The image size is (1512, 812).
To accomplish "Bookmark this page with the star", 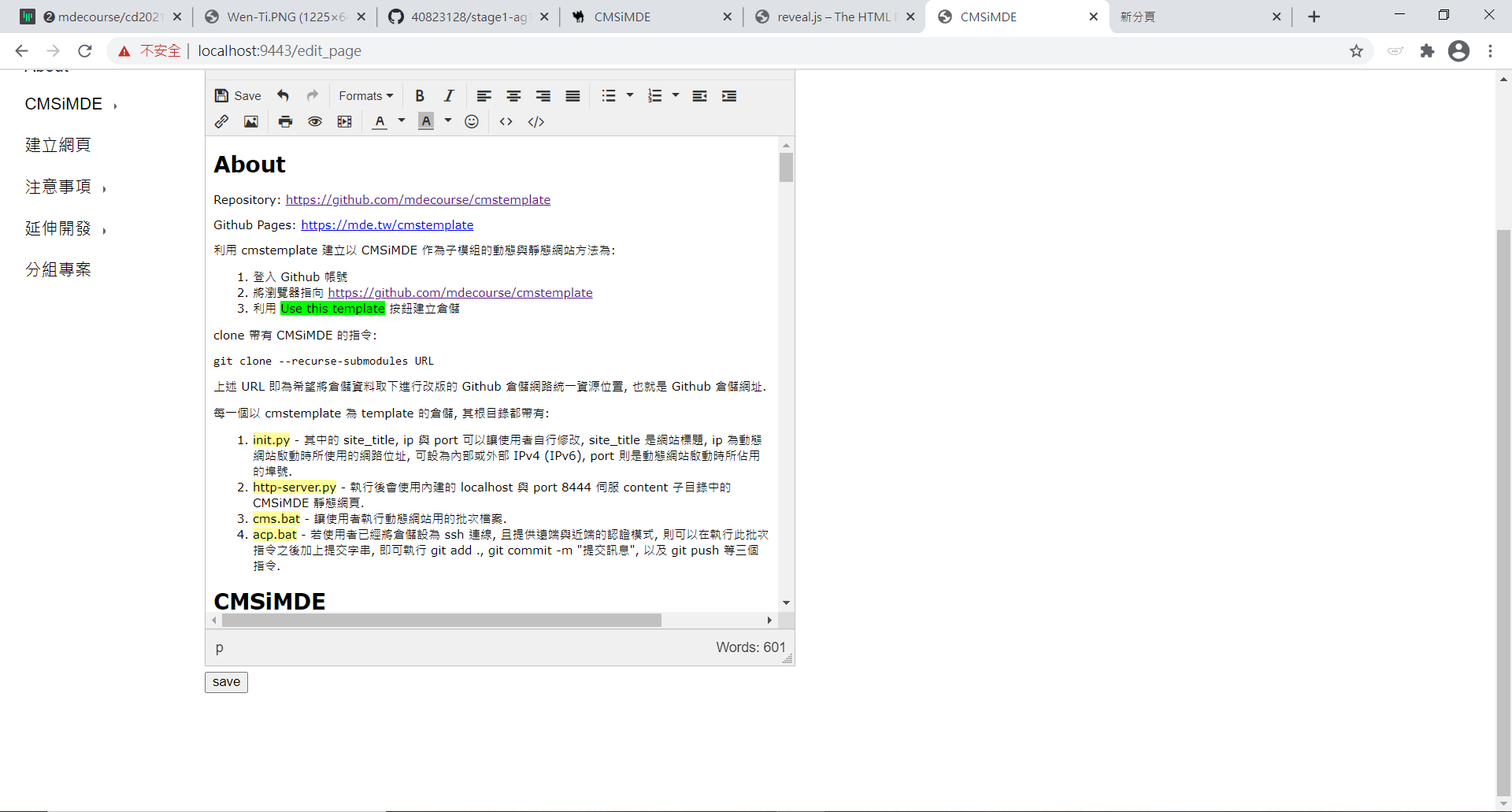I will click(1356, 51).
